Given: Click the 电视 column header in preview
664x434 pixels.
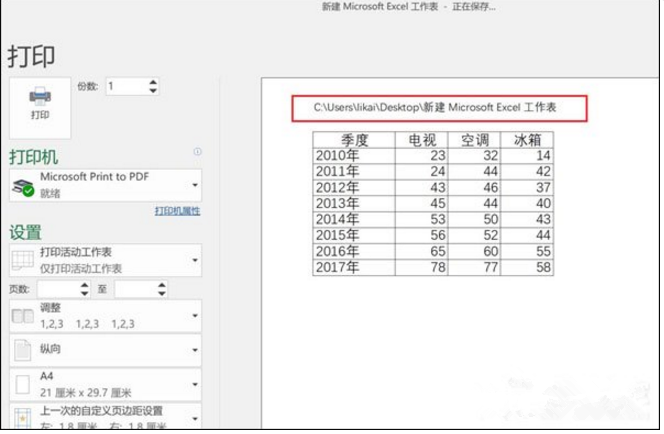Looking at the screenshot, I should point(422,140).
